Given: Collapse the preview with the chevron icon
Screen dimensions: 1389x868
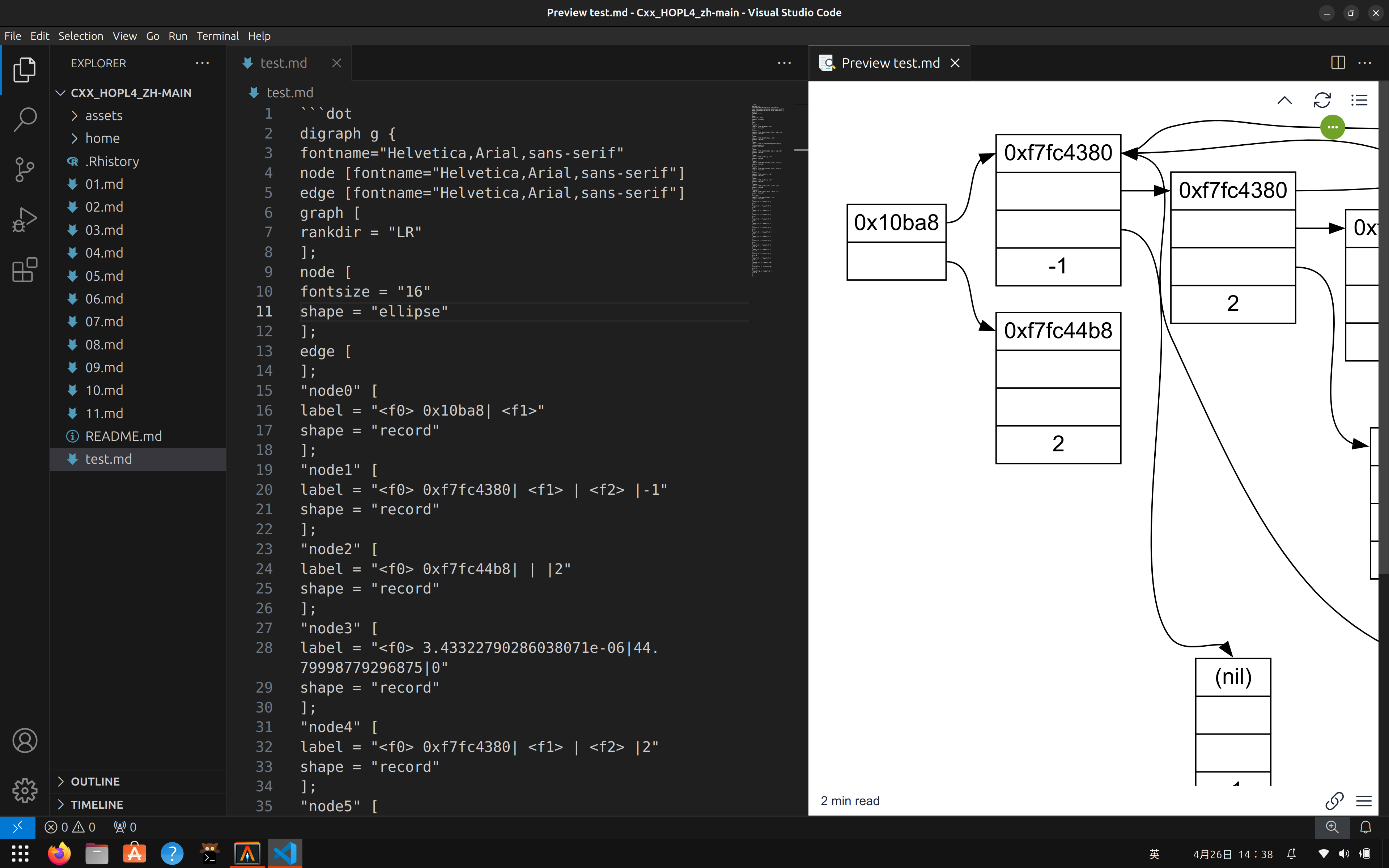Looking at the screenshot, I should pyautogui.click(x=1284, y=100).
